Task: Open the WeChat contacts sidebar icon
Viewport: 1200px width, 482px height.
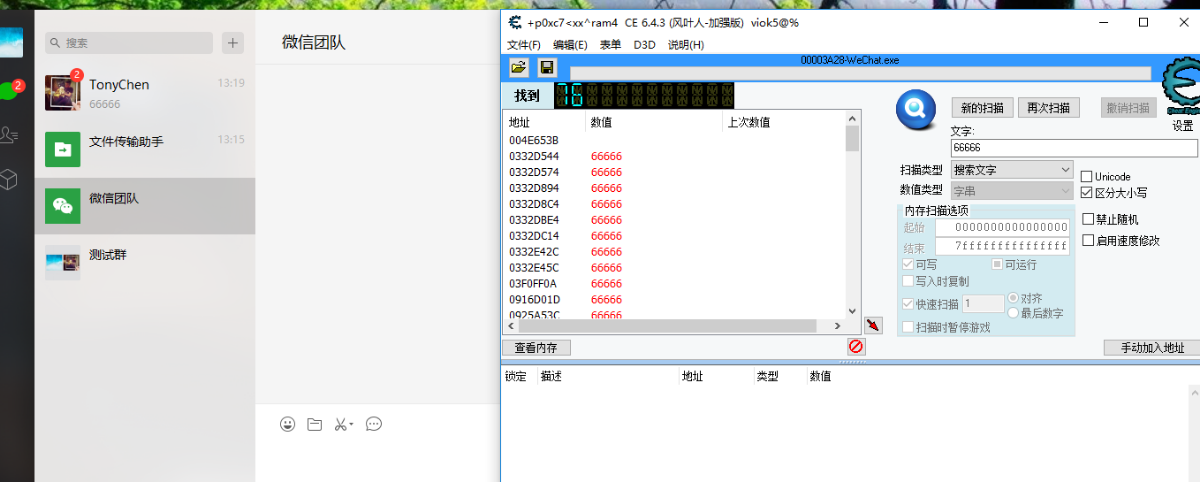Action: point(9,135)
